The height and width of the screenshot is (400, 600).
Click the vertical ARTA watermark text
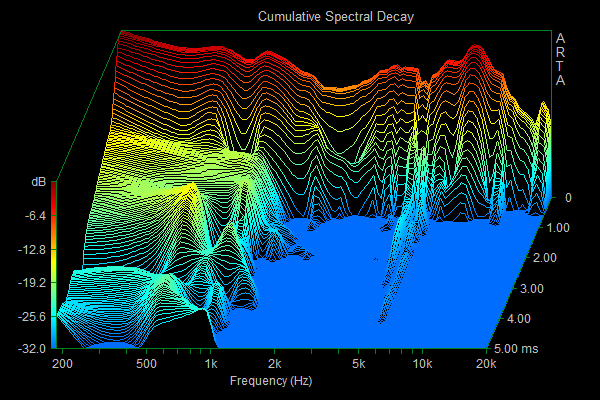[x=560, y=60]
